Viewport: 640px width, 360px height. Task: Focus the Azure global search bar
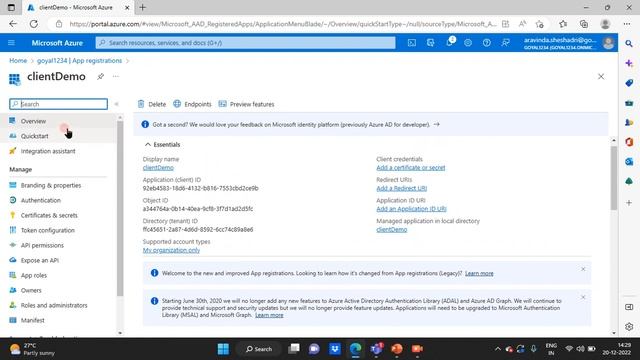[x=245, y=43]
